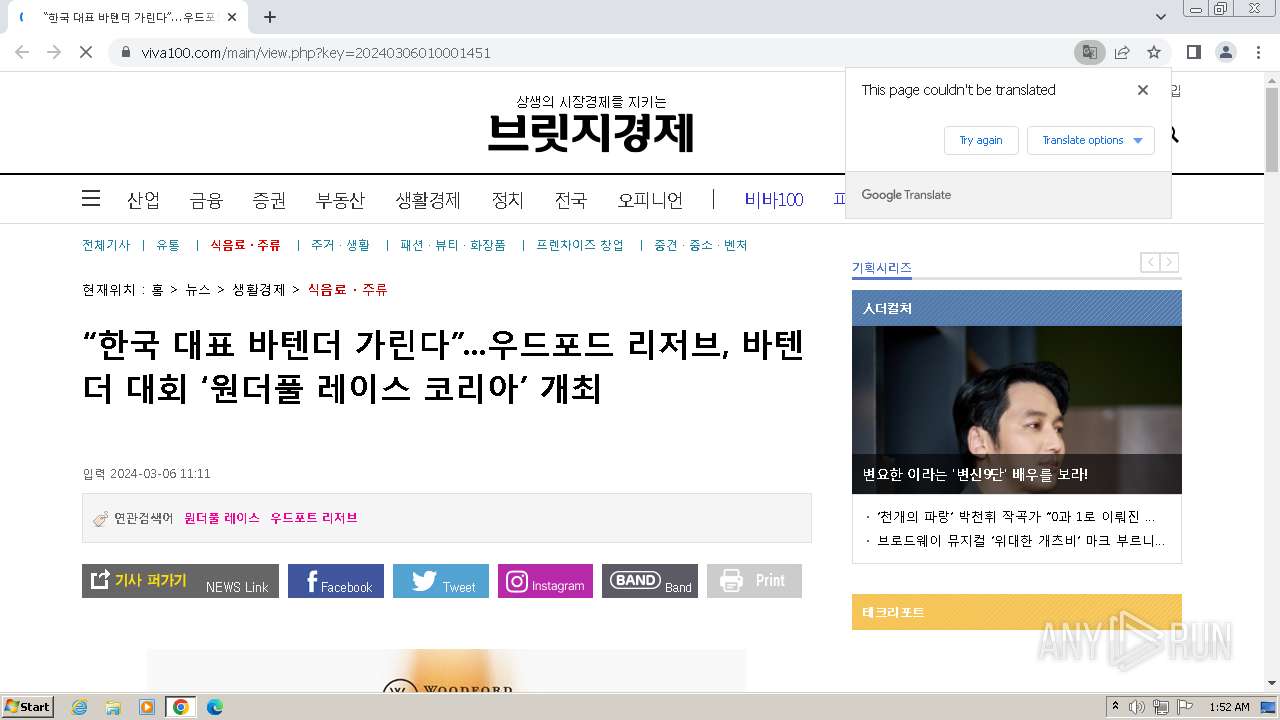Share this page via address bar icon
Screen dimensions: 1280x720
pos(1122,52)
